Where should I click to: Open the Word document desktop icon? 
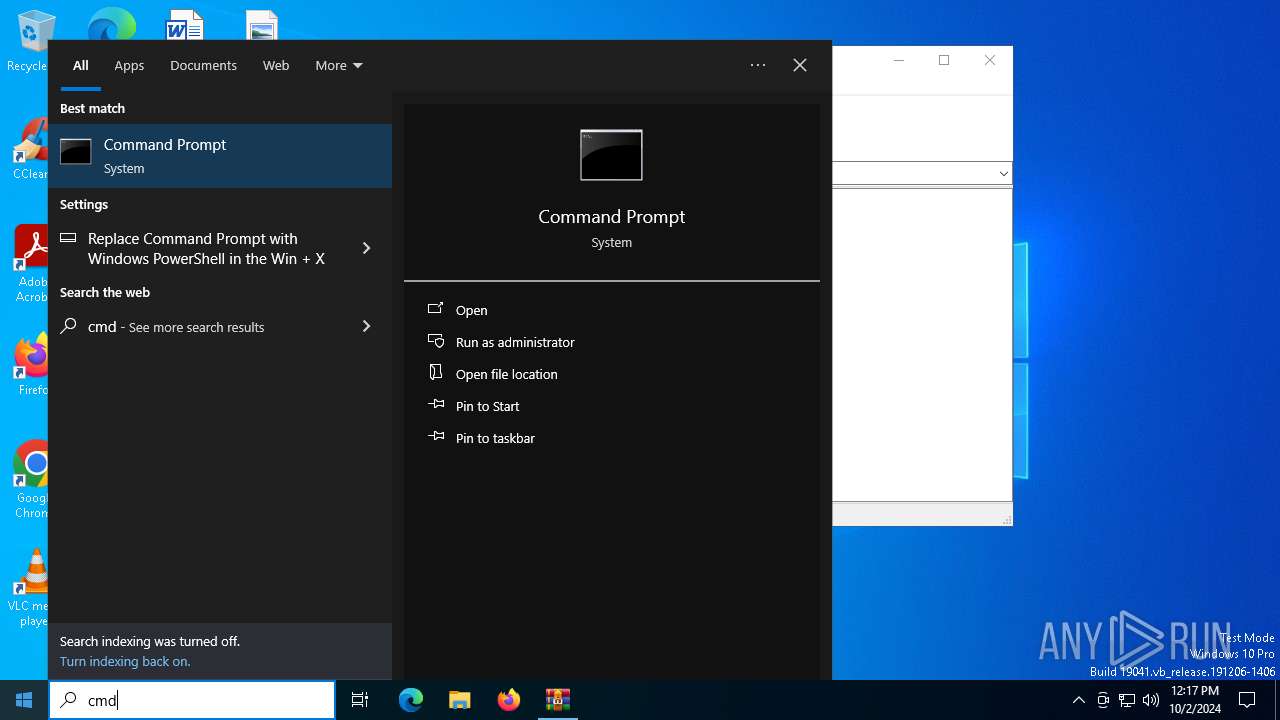pos(185,24)
